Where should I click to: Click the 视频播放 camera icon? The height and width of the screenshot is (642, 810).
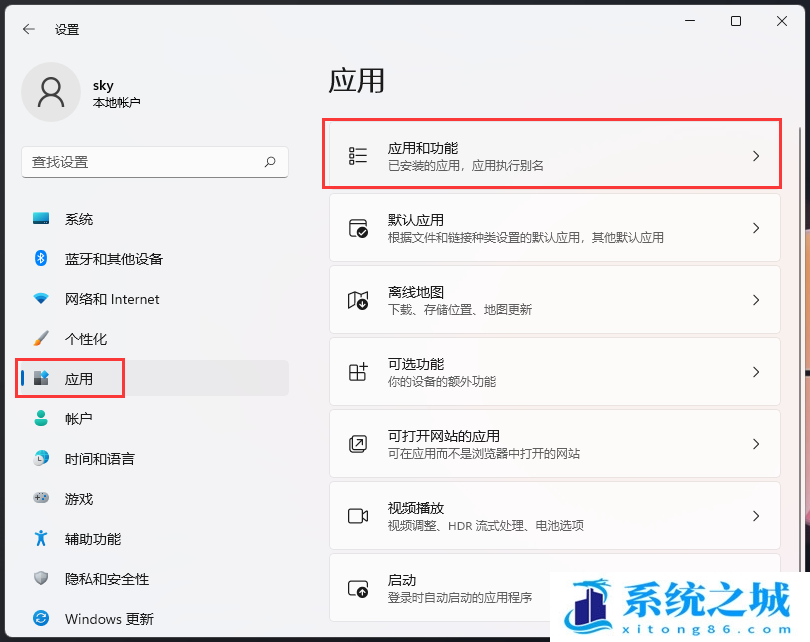tap(358, 516)
